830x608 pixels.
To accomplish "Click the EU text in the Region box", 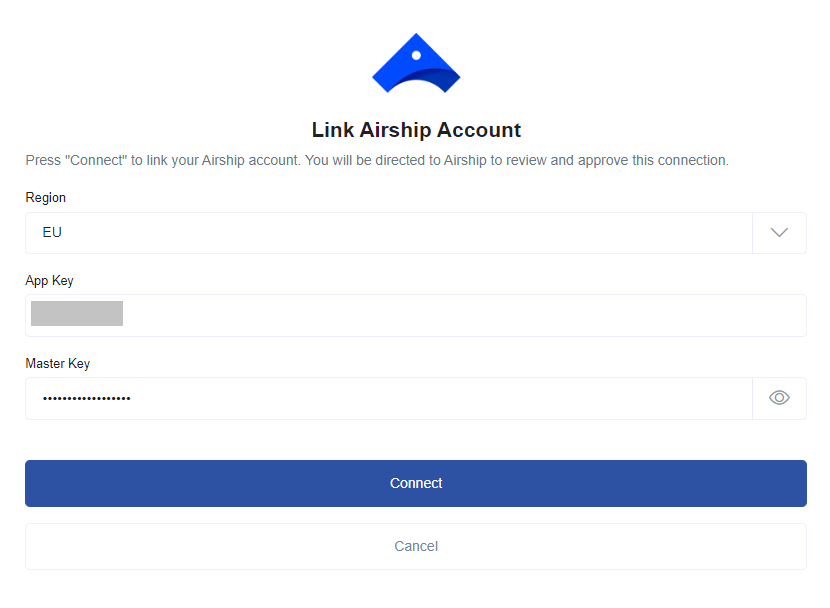I will (50, 232).
